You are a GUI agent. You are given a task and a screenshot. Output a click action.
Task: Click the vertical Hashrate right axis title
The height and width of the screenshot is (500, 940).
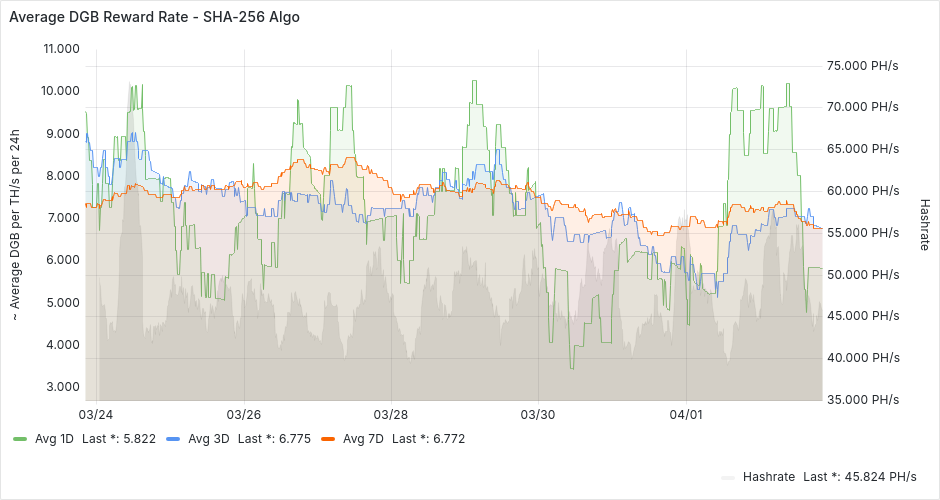click(925, 224)
